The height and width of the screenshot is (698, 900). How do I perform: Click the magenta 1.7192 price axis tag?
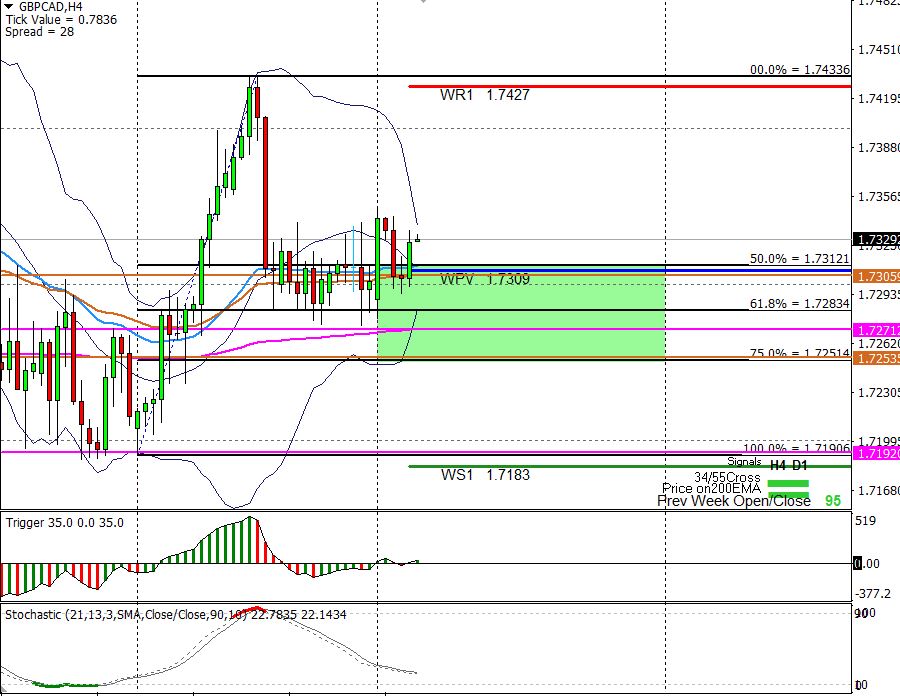click(874, 452)
